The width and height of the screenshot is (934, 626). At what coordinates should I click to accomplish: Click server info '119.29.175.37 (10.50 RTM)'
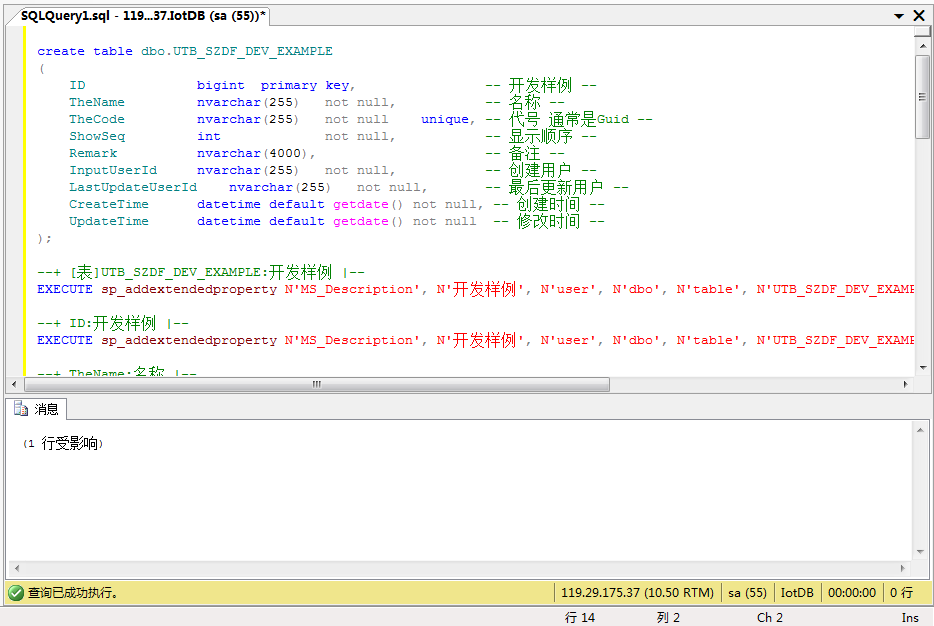[637, 593]
